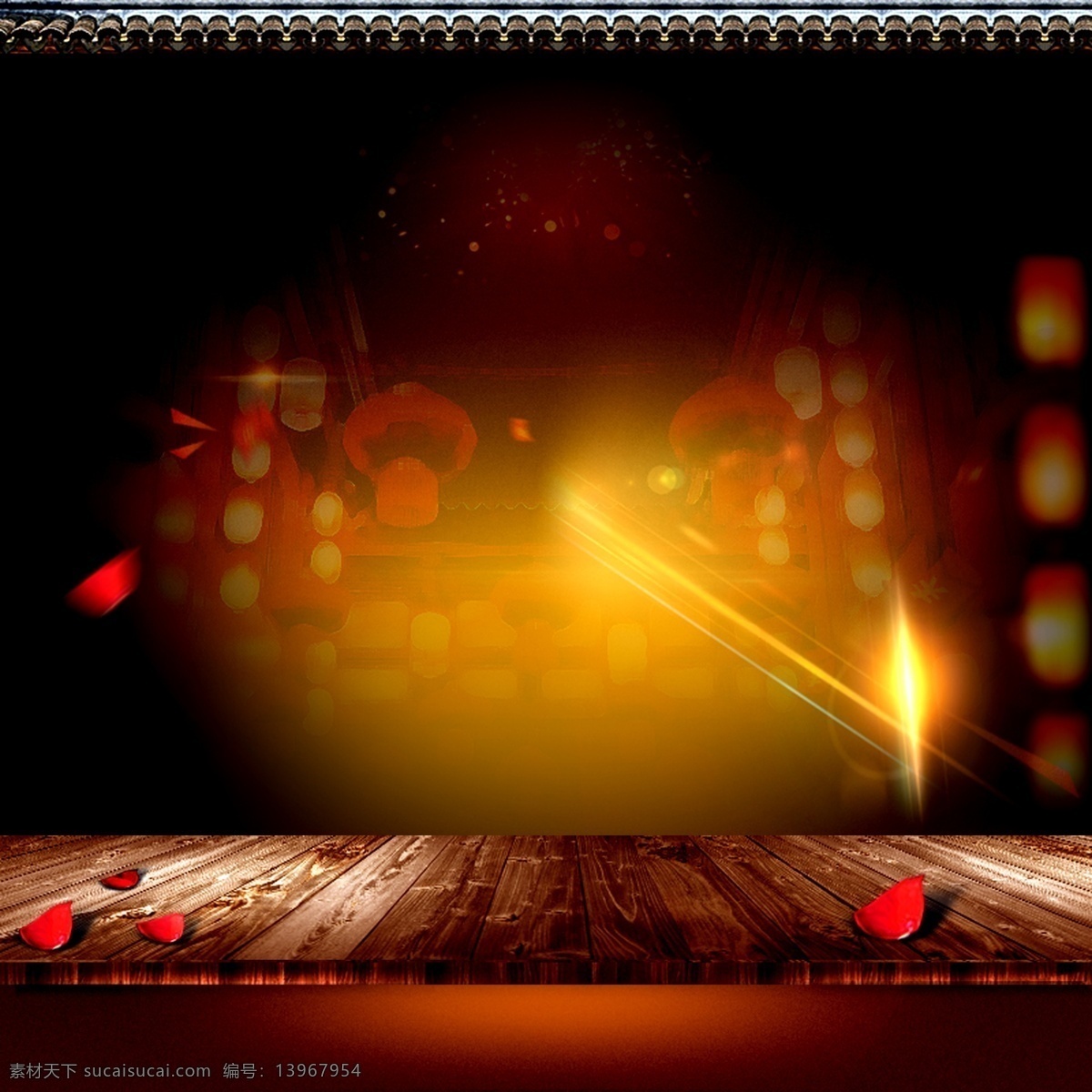Click the large red petal on right floorboards
Viewport: 1092px width, 1092px height.
890,909
